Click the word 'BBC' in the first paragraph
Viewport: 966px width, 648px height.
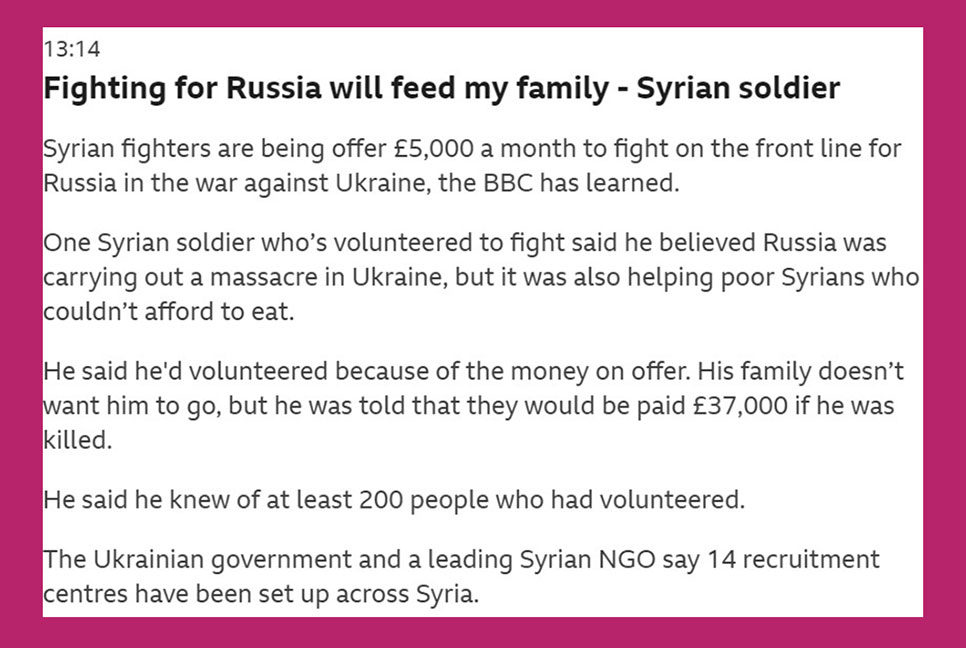point(508,184)
